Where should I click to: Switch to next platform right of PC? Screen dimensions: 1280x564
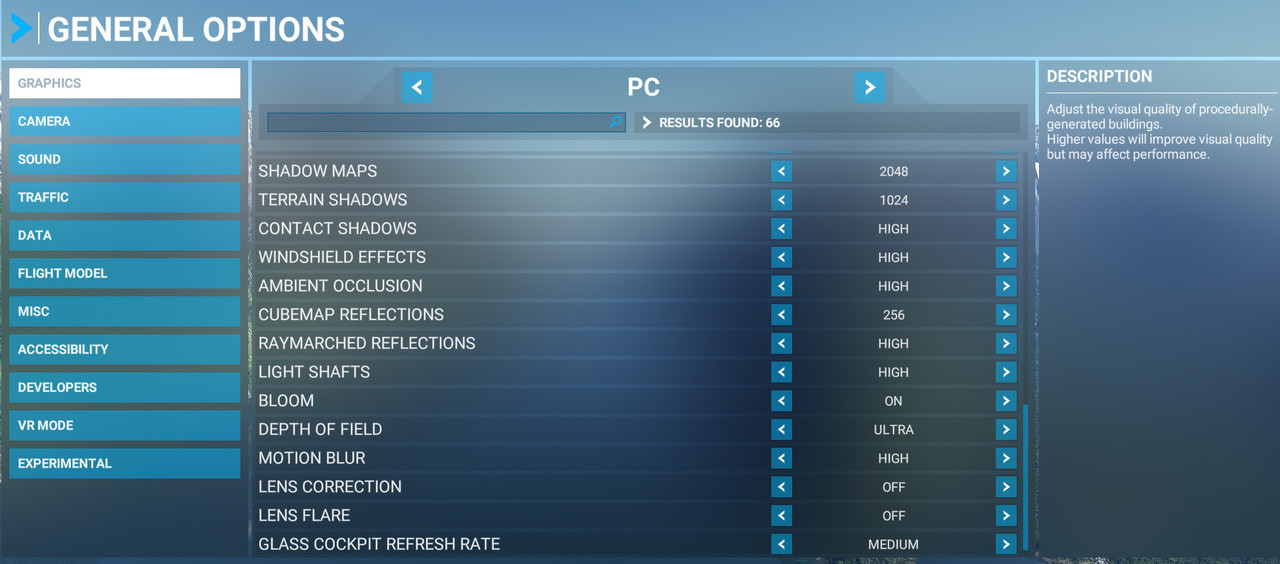point(870,87)
